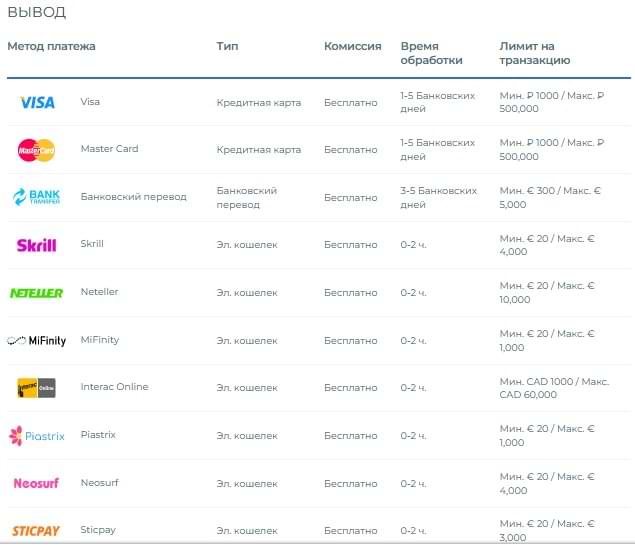Screen dimensions: 635x545
Task: Click Neosurf limit 'Мин. € 20 / Макс. € 4,000'
Action: (x=547, y=483)
